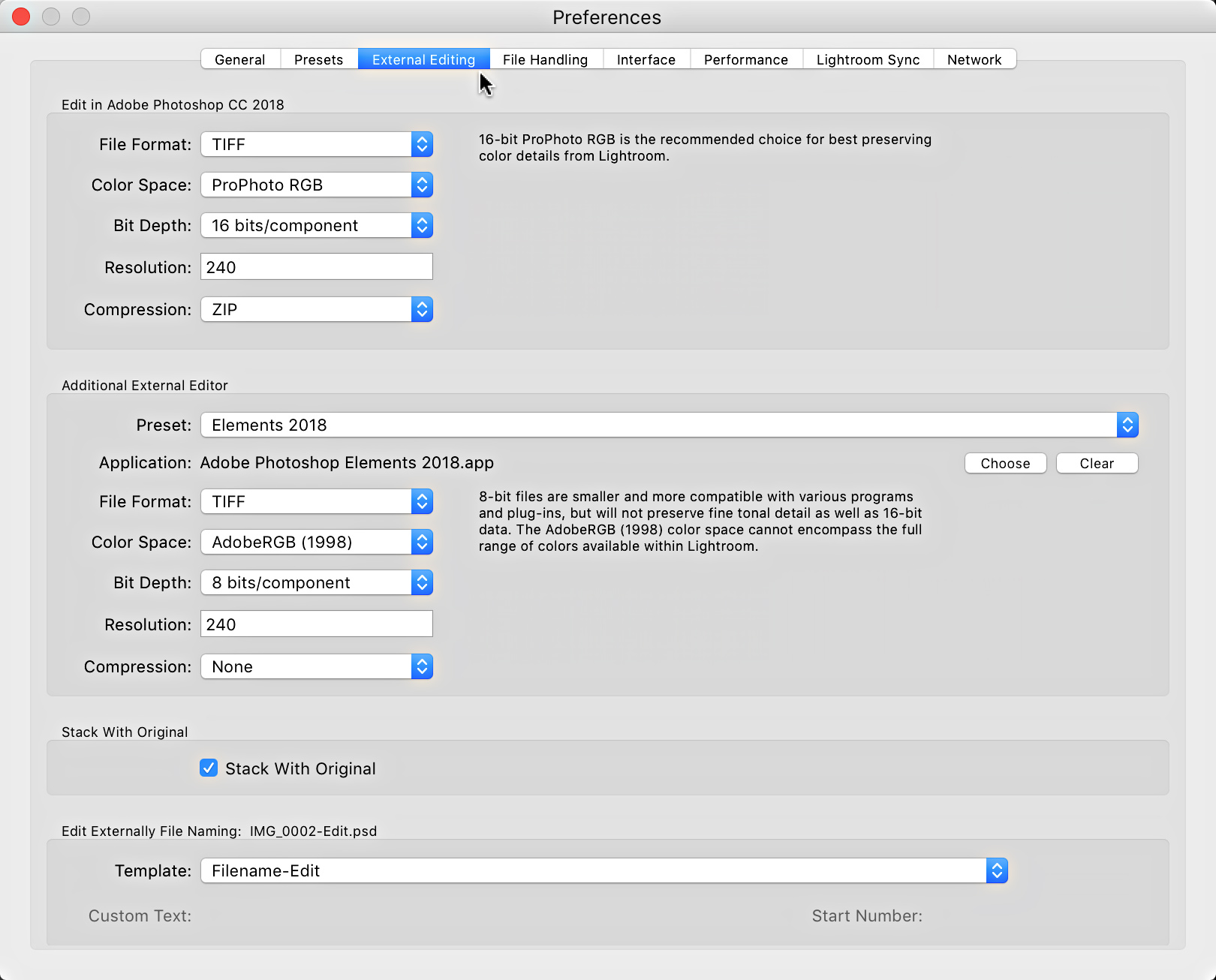Go to the File Handling tab
Screen dimensions: 1216x980
coord(546,59)
